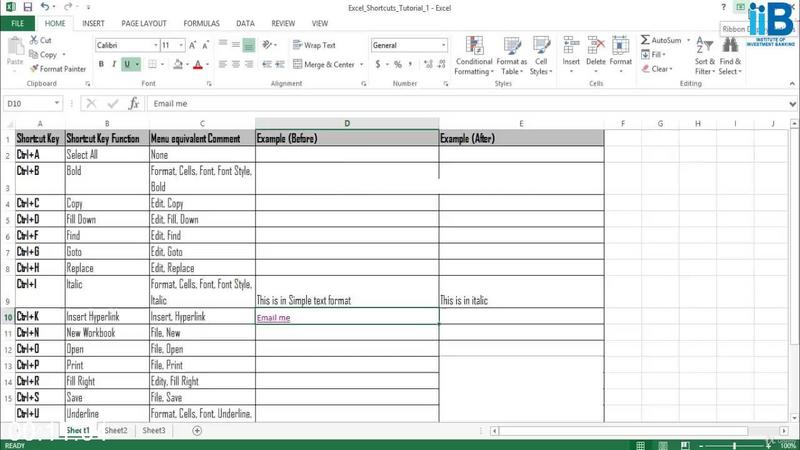The image size is (800, 450).
Task: Open the FILE tab
Action: (17, 23)
